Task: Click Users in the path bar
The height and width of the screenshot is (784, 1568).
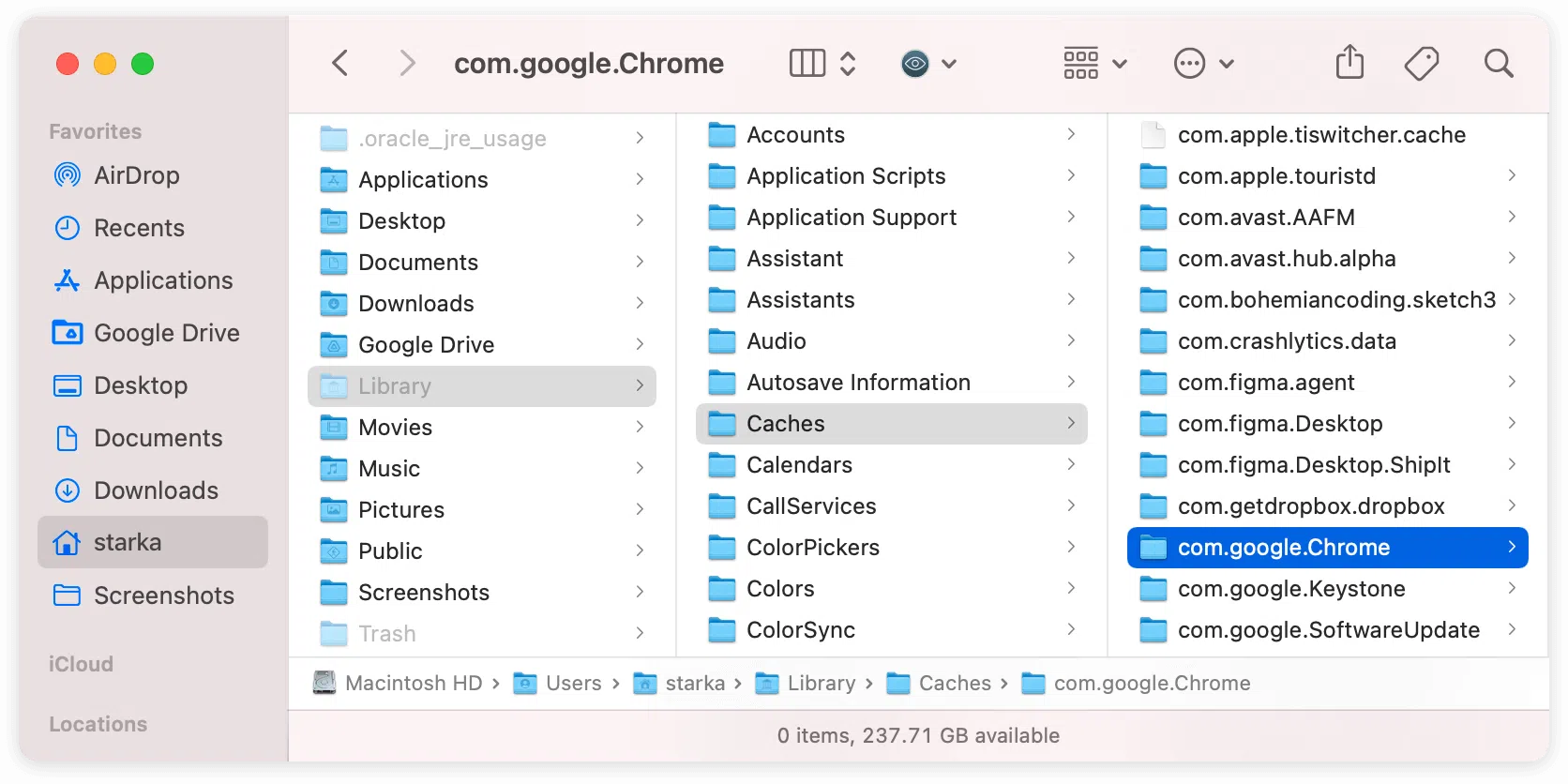Action: click(573, 684)
